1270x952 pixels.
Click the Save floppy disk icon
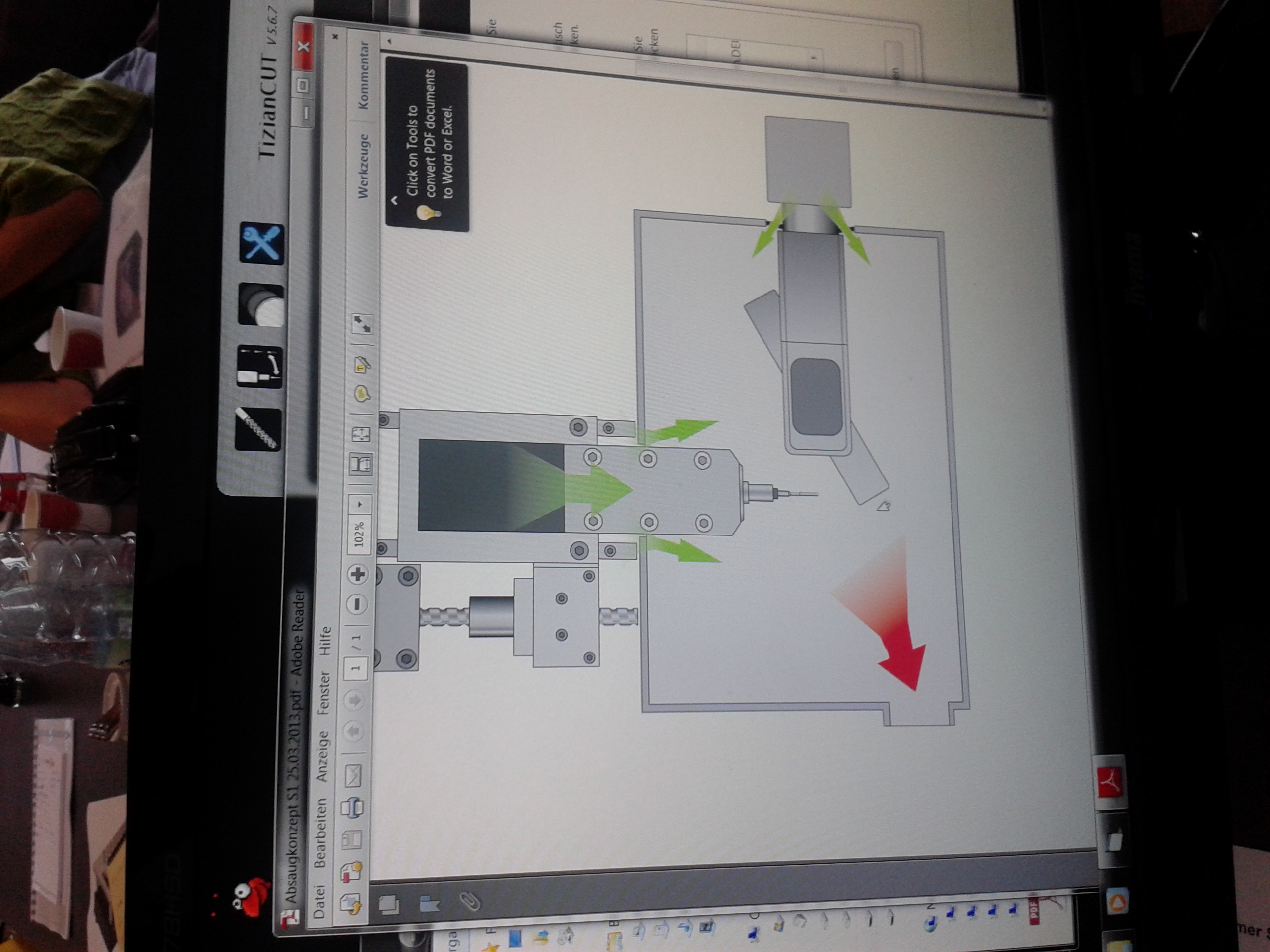pyautogui.click(x=351, y=839)
